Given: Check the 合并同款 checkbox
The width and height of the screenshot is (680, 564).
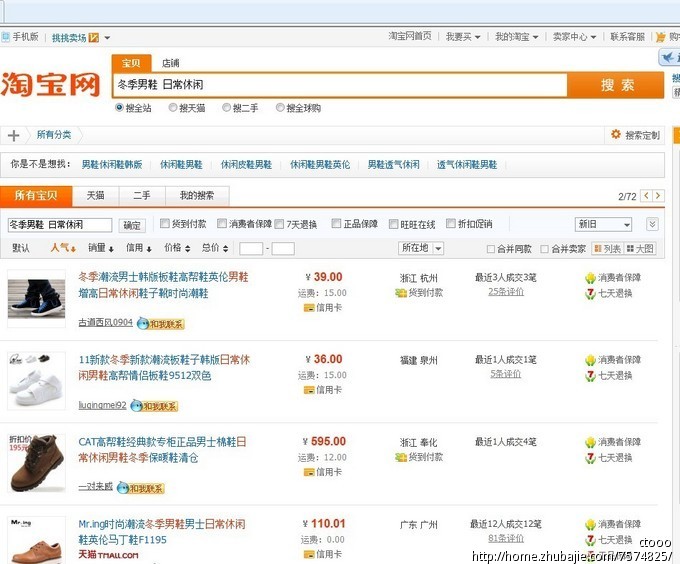Looking at the screenshot, I should pos(490,249).
